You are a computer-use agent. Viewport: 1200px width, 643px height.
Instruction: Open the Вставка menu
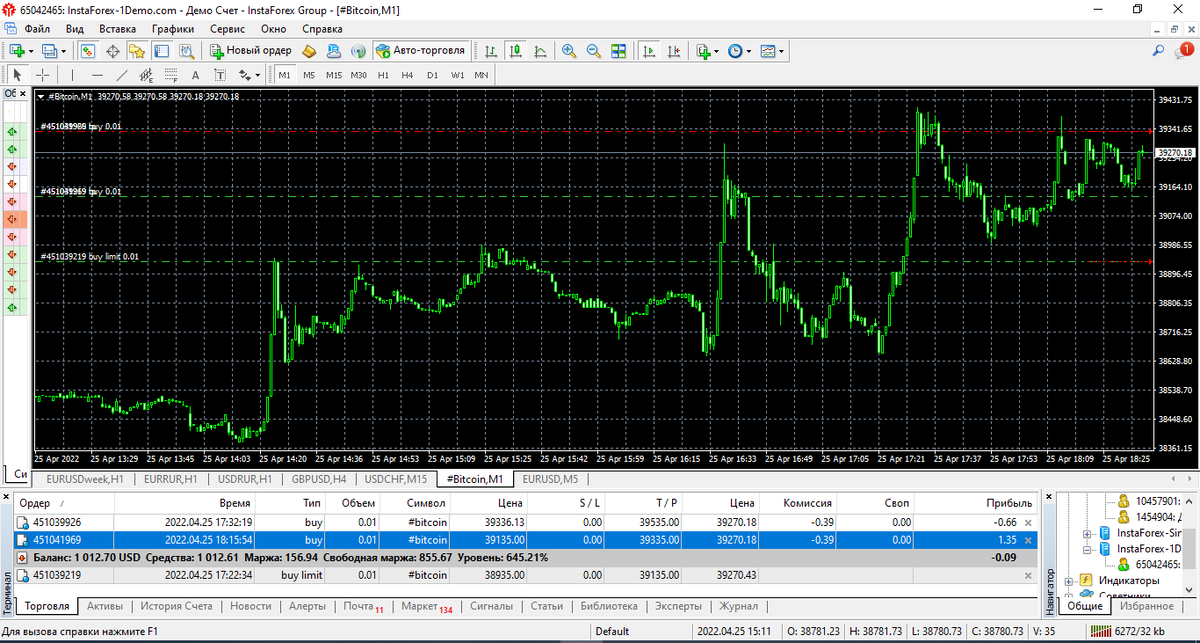118,29
